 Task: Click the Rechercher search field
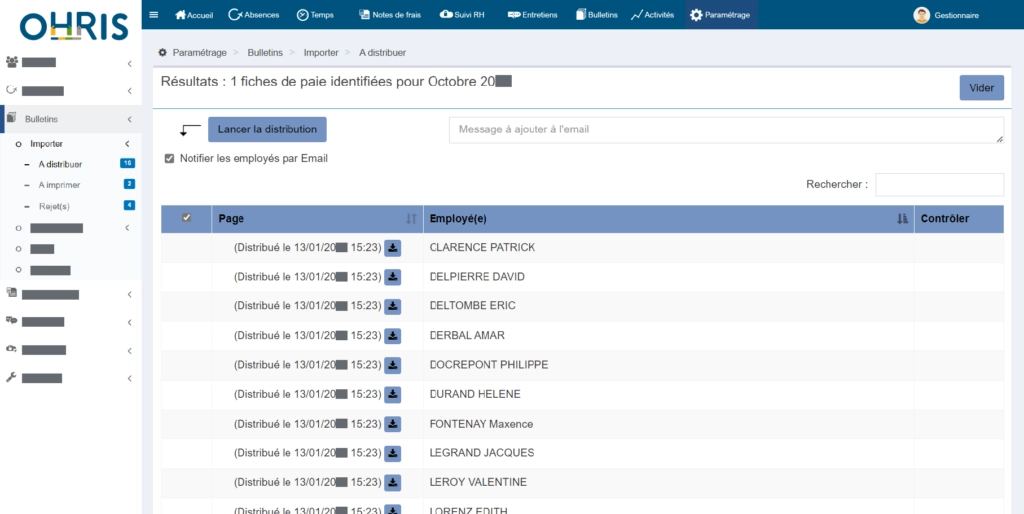(939, 185)
